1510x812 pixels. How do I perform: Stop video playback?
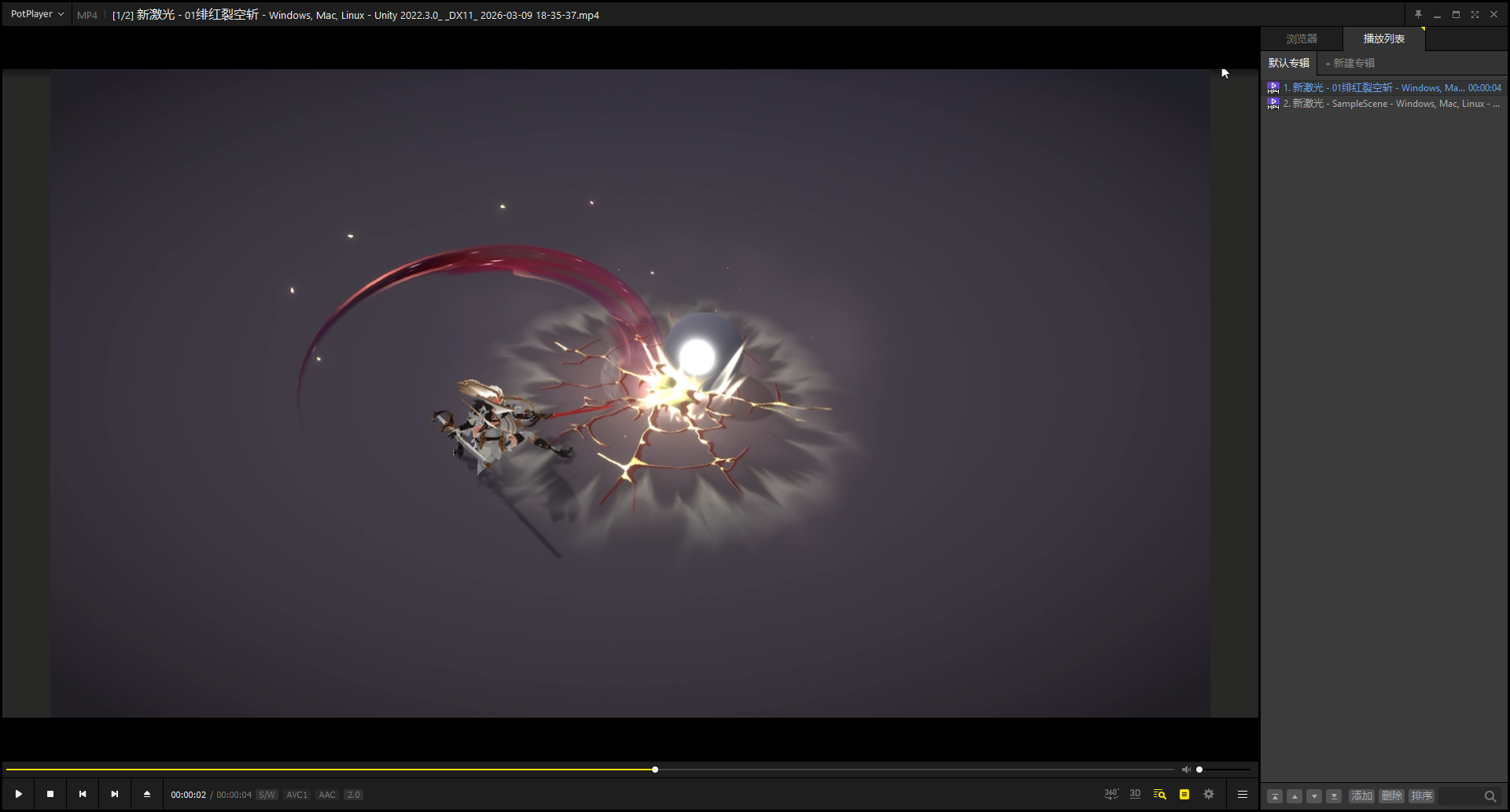50,794
